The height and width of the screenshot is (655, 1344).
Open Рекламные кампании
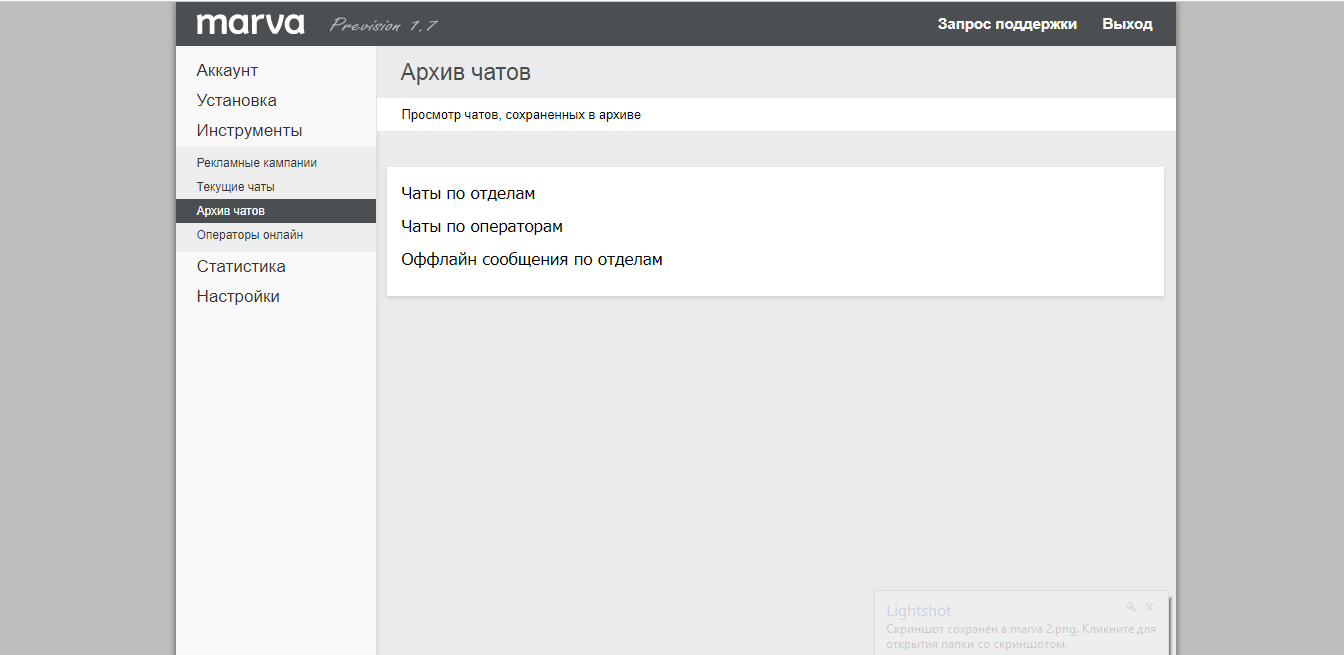tap(257, 162)
